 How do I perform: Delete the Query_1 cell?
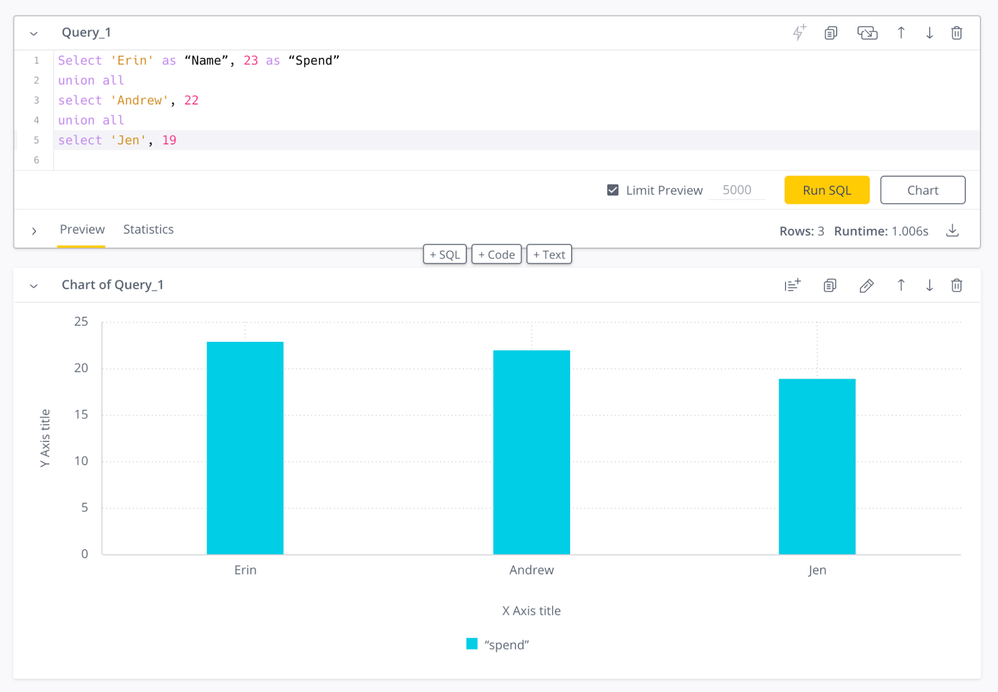click(956, 33)
